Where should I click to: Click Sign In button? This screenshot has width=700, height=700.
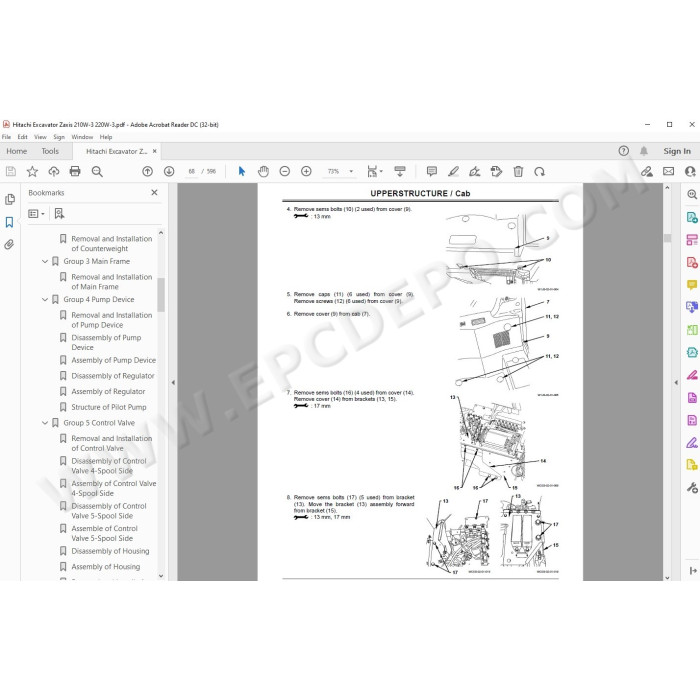(x=677, y=151)
